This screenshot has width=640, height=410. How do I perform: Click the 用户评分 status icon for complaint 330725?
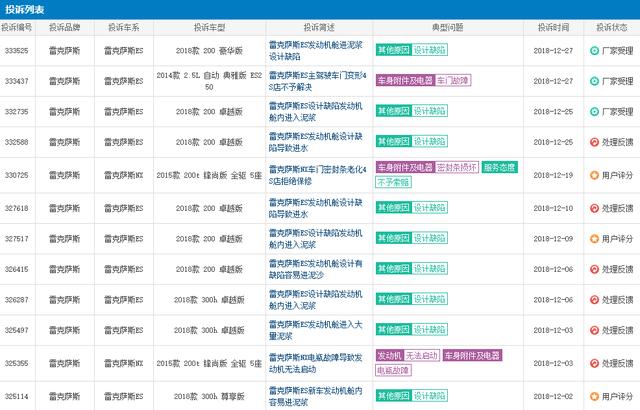[x=594, y=175]
